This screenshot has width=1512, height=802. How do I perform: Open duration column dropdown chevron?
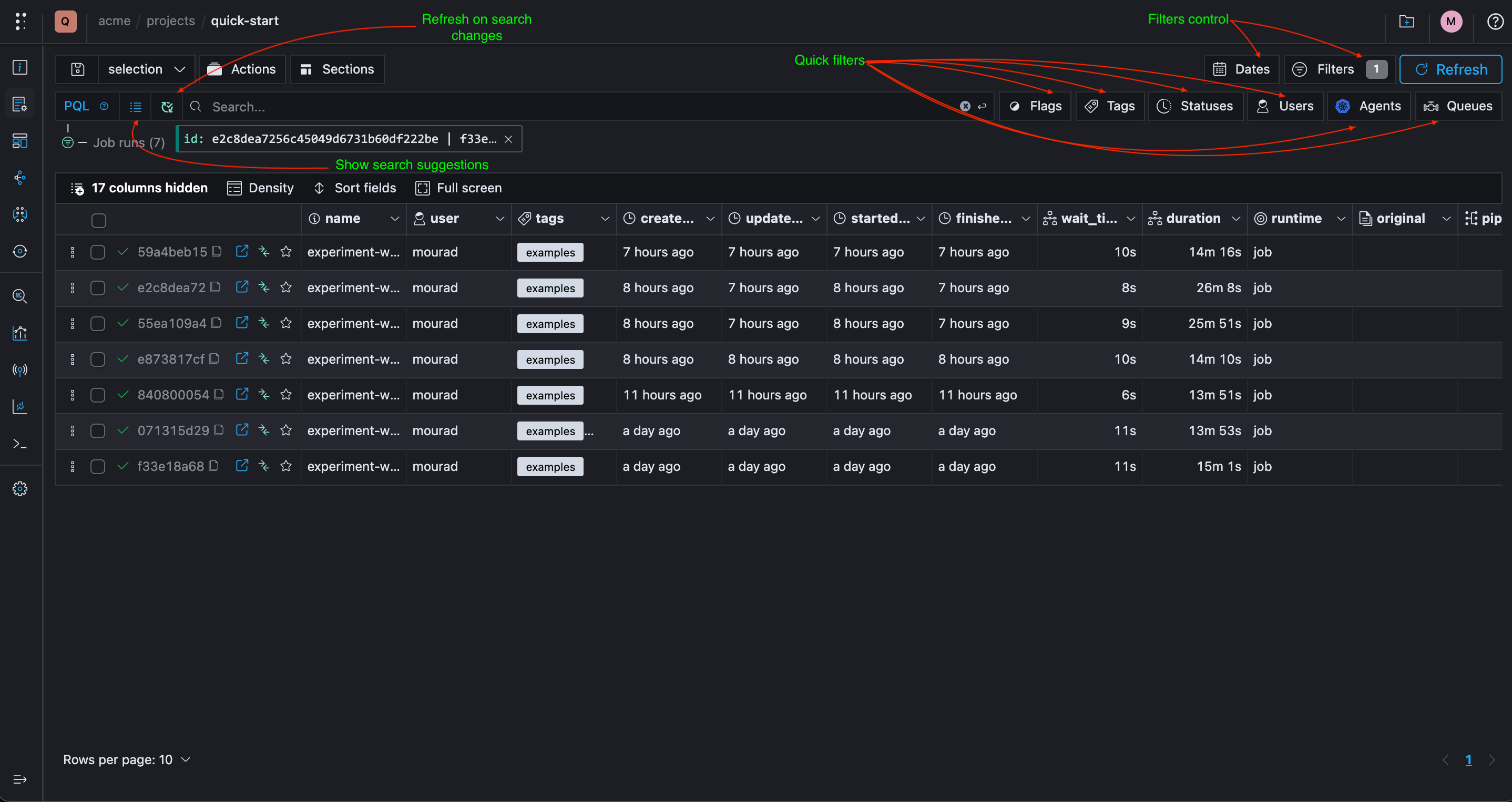coord(1236,219)
